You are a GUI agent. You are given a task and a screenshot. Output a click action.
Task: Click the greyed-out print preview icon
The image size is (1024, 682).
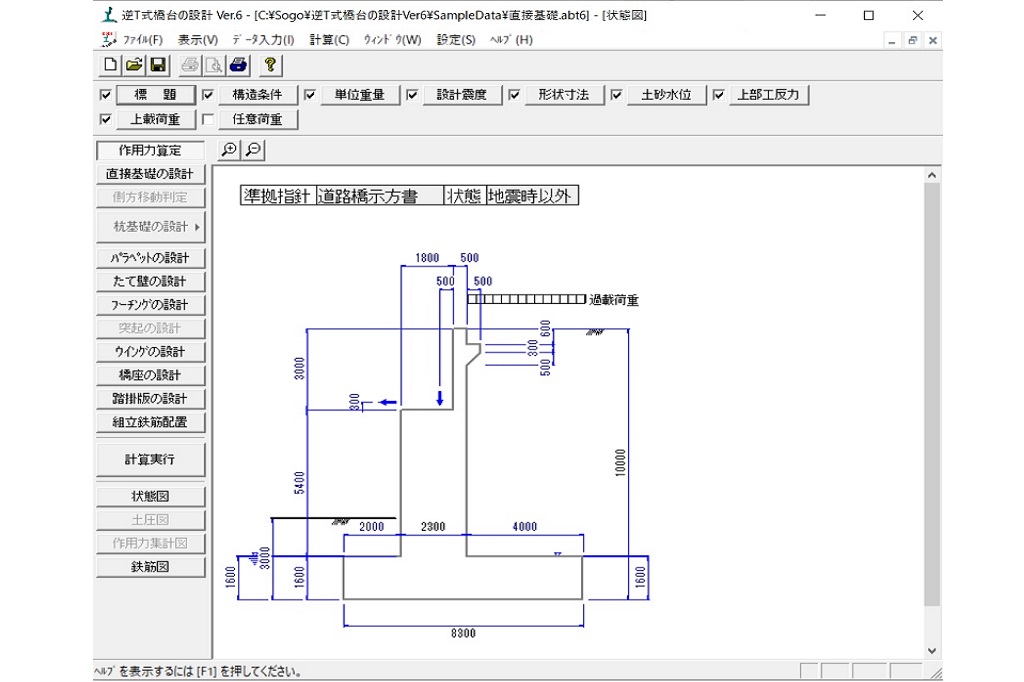coord(214,65)
